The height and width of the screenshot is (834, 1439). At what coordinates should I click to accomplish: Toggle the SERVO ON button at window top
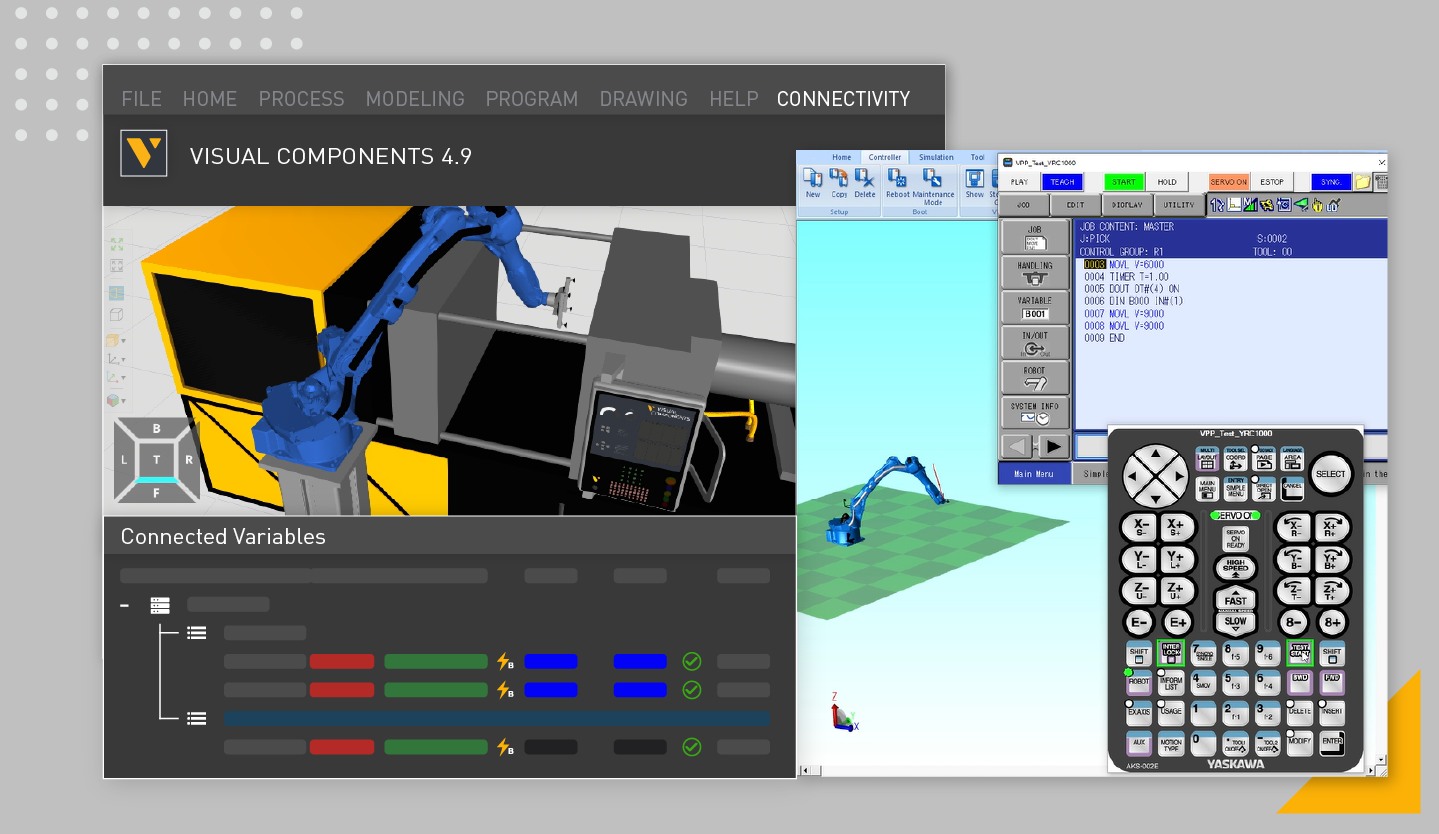click(x=1228, y=182)
